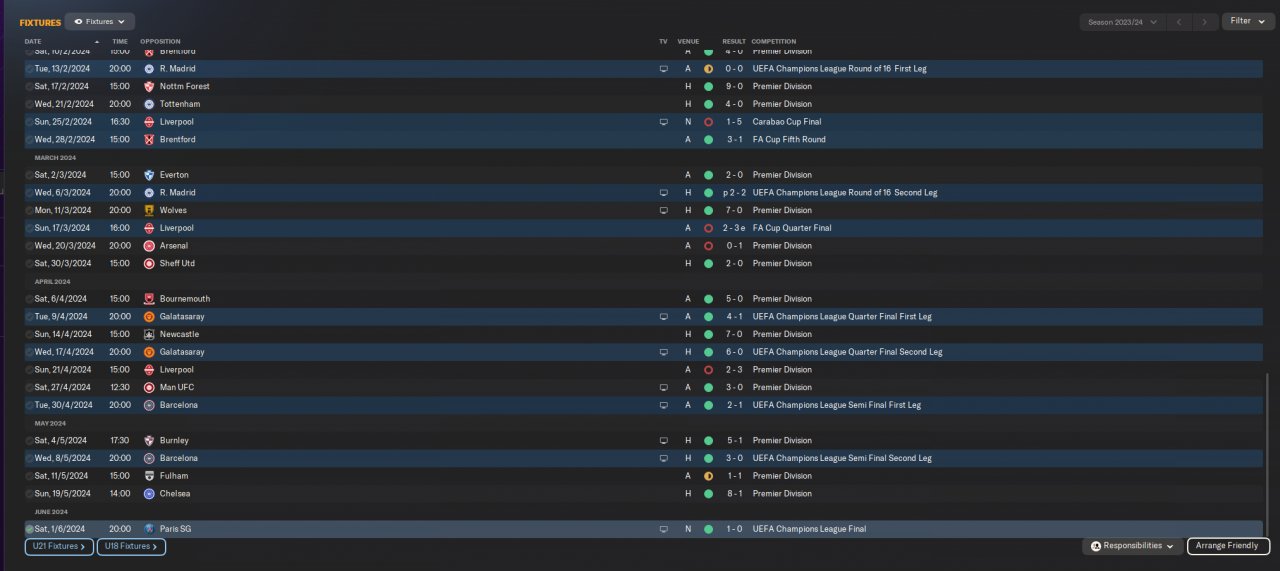
Task: Open the Season 2023/24 dropdown
Action: (x=1123, y=21)
